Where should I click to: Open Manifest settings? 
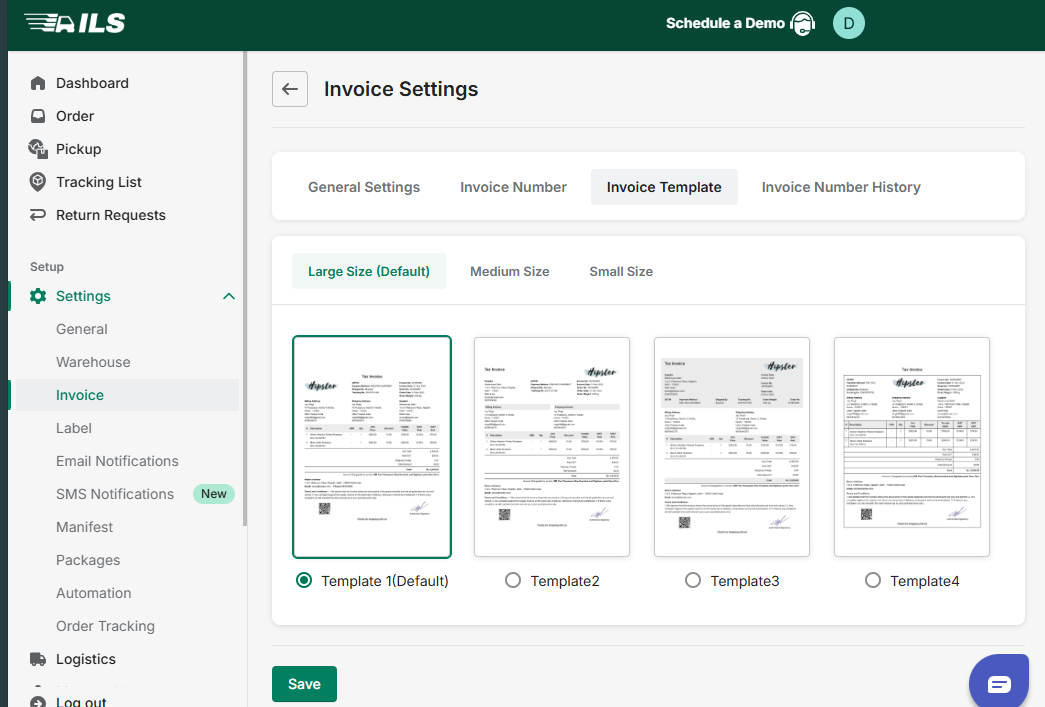85,527
